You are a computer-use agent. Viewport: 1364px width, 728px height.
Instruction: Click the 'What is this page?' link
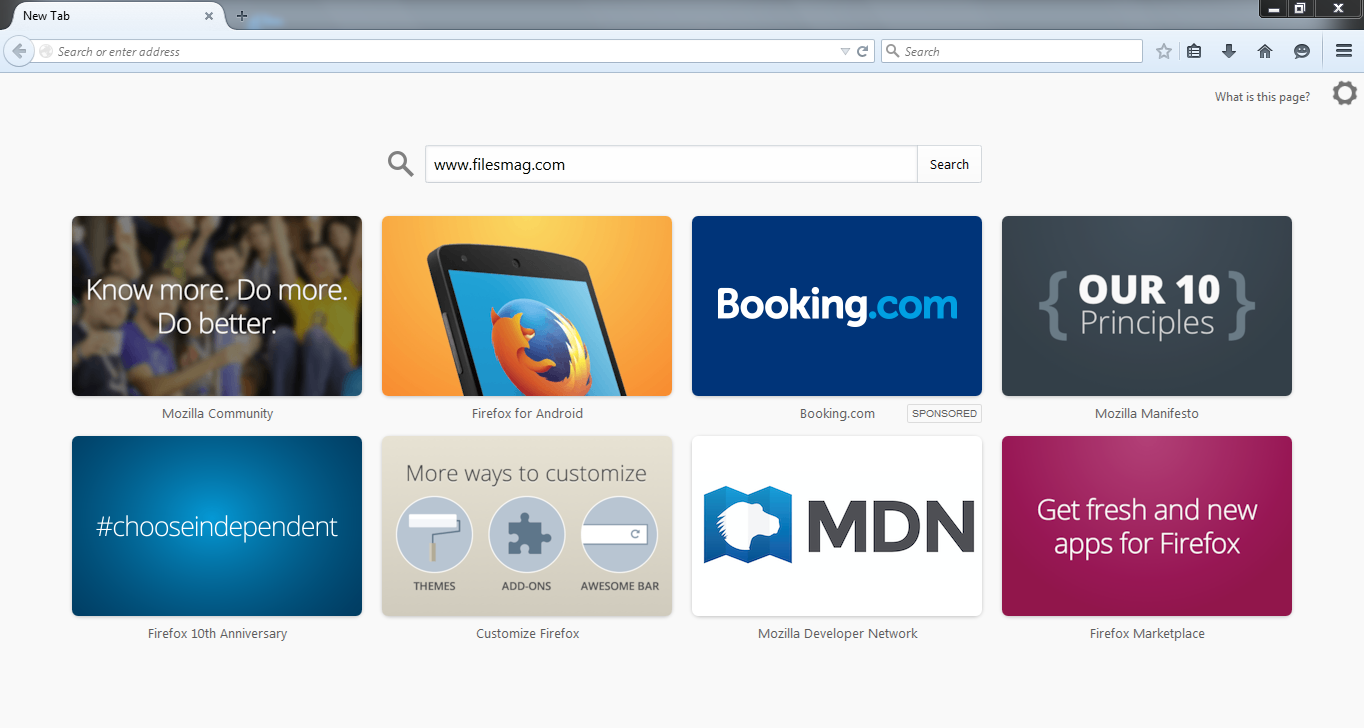click(x=1262, y=97)
